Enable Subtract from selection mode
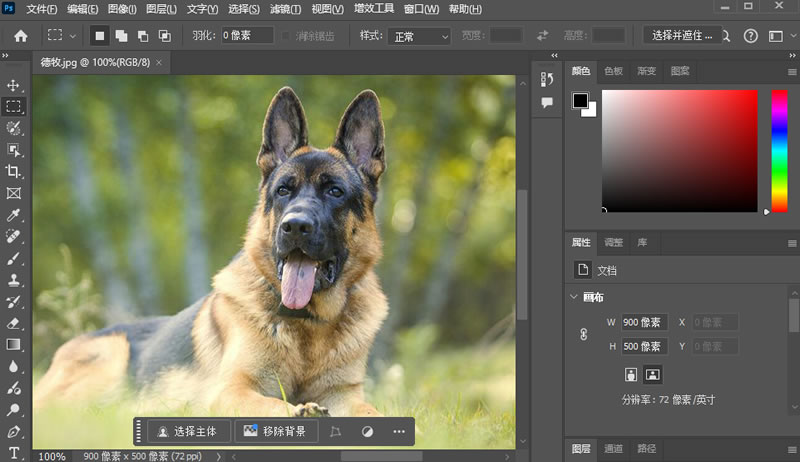This screenshot has width=800, height=462. click(142, 36)
